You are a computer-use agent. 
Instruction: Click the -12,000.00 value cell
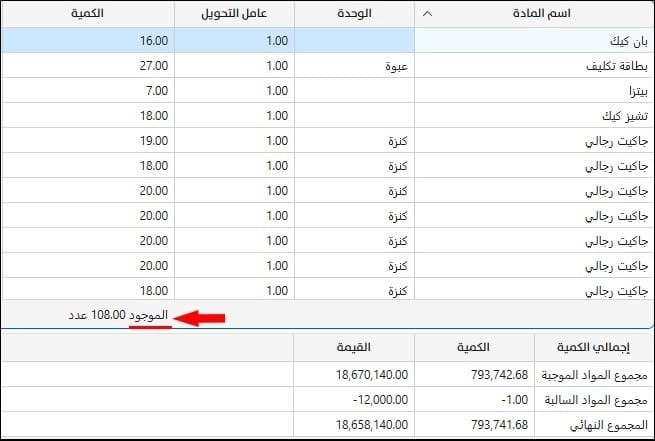tap(354, 400)
